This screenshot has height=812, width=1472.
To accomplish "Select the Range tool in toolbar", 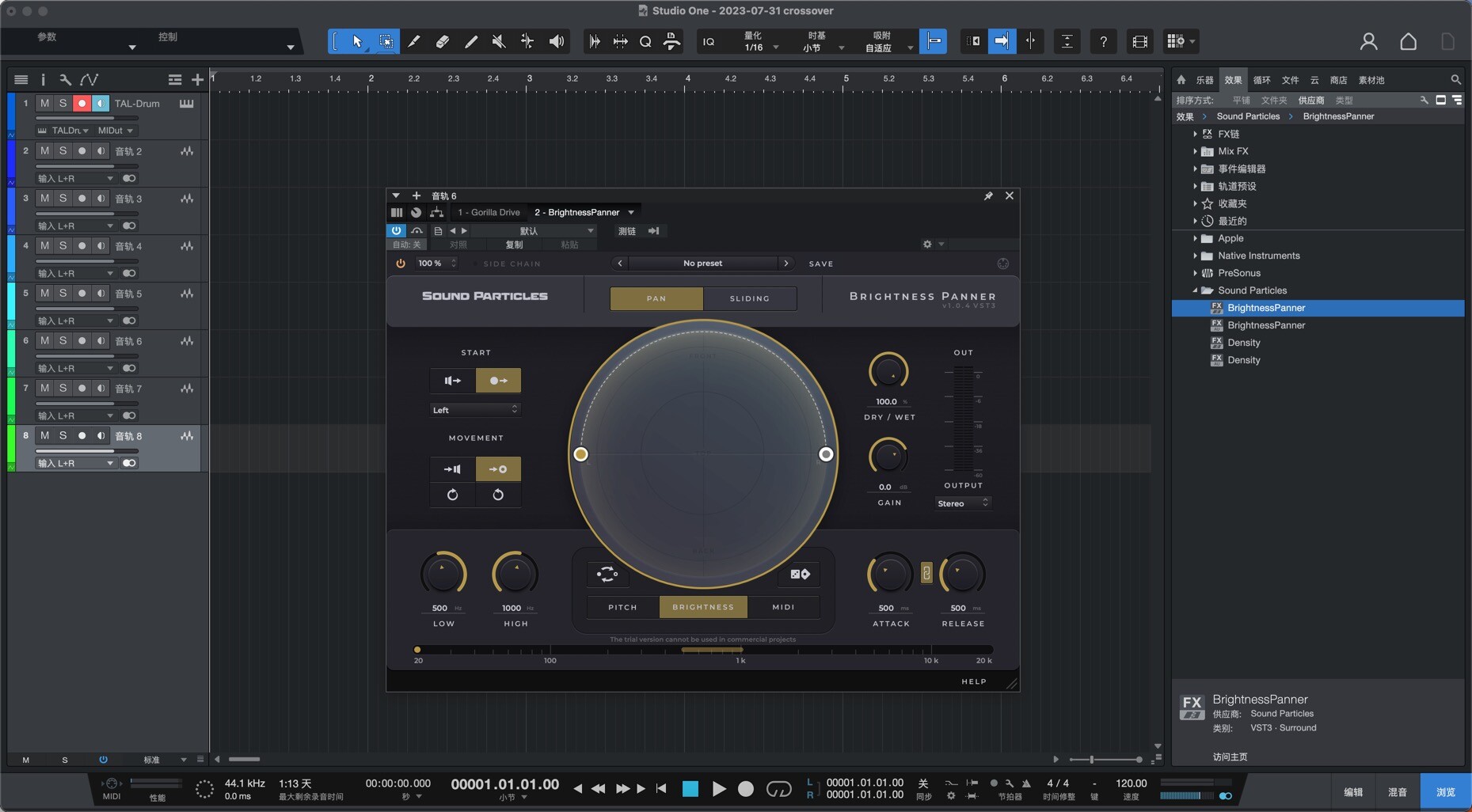I will 386,41.
